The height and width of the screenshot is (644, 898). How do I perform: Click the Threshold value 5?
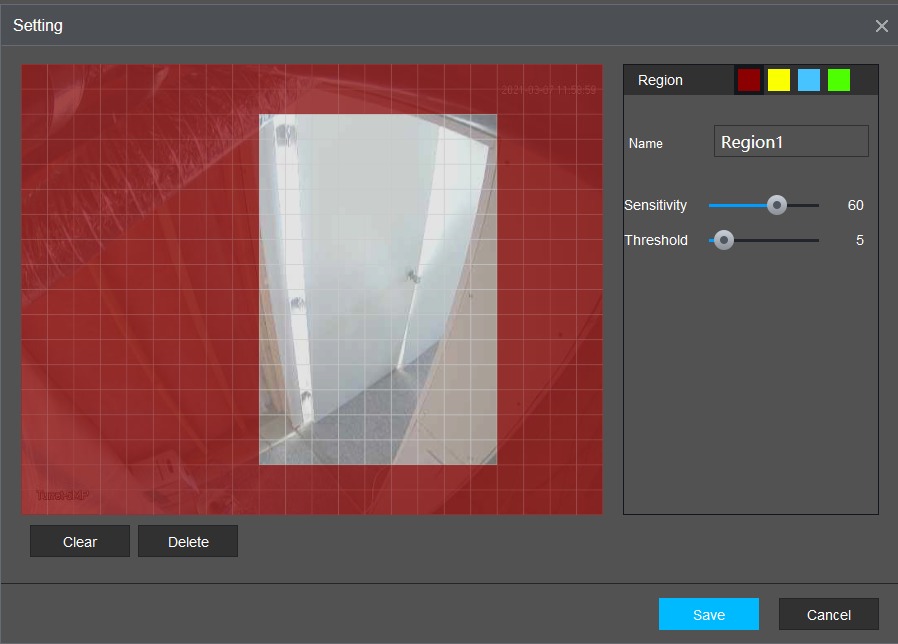859,240
